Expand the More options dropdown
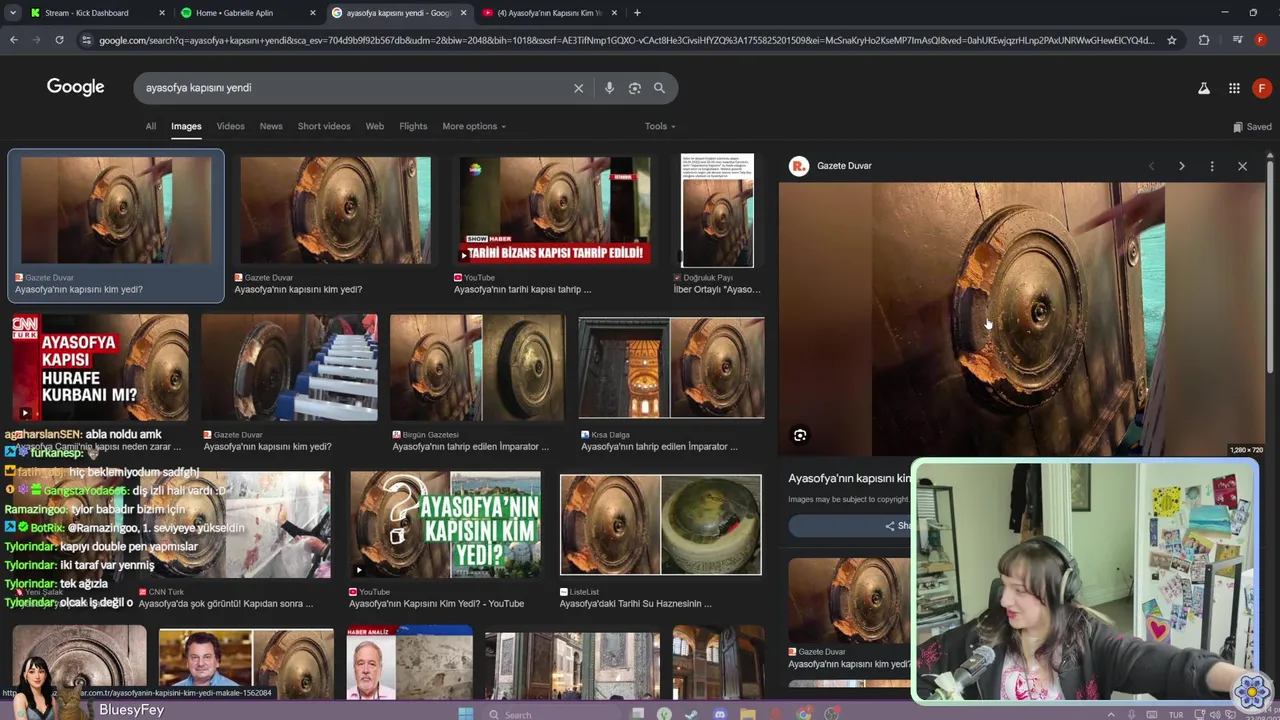Screen dimensions: 1280x720 (474, 126)
